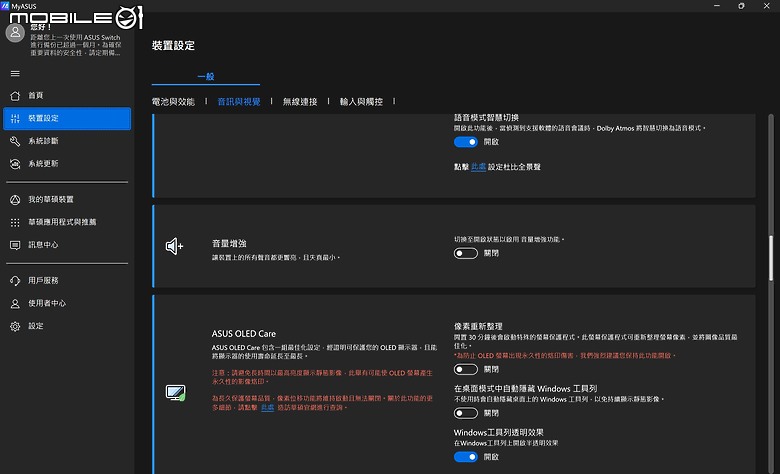Screen dimensions: 780x474
Task: Click the 我的華碩裝置 icon
Action: tap(15, 199)
